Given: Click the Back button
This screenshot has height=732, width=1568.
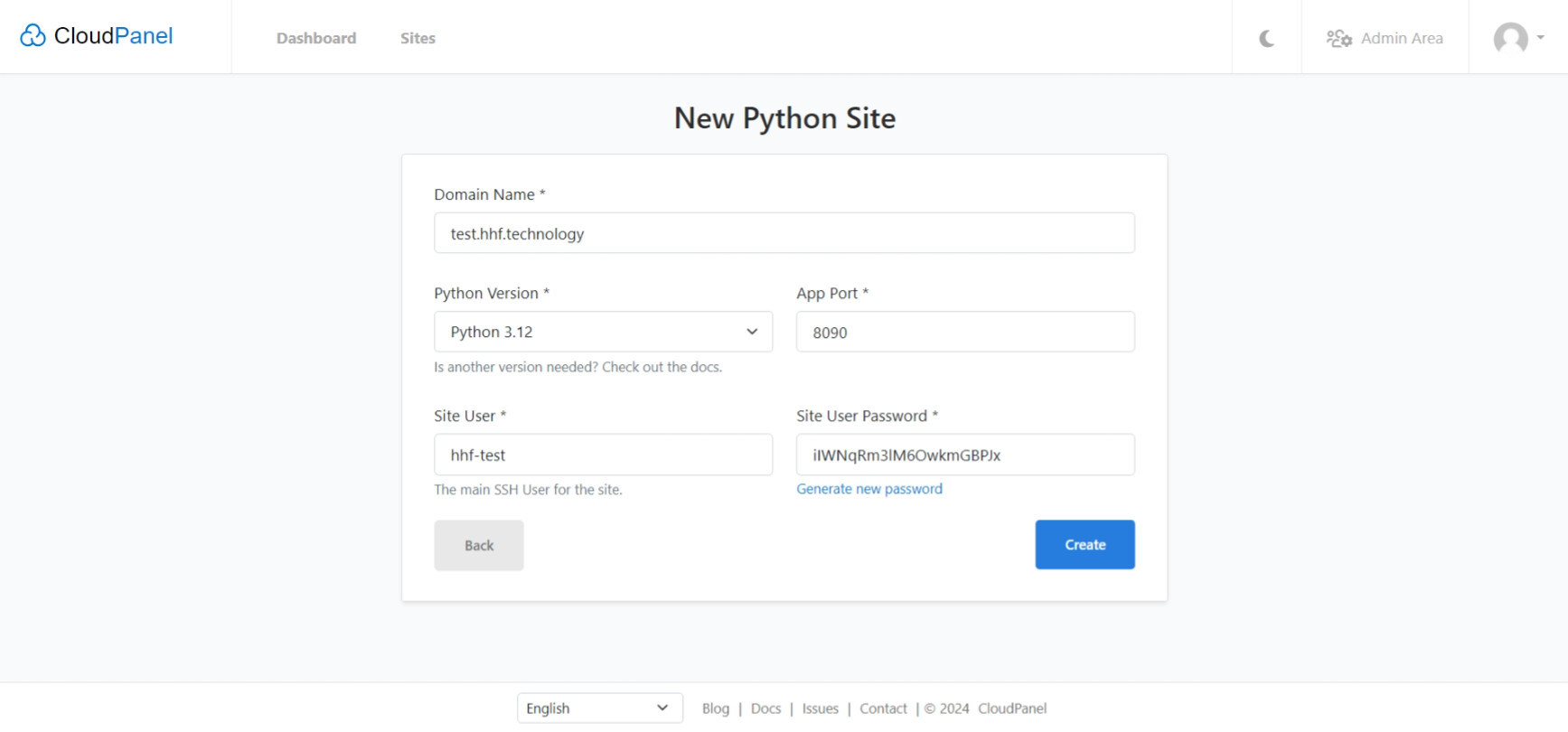Looking at the screenshot, I should pos(479,545).
